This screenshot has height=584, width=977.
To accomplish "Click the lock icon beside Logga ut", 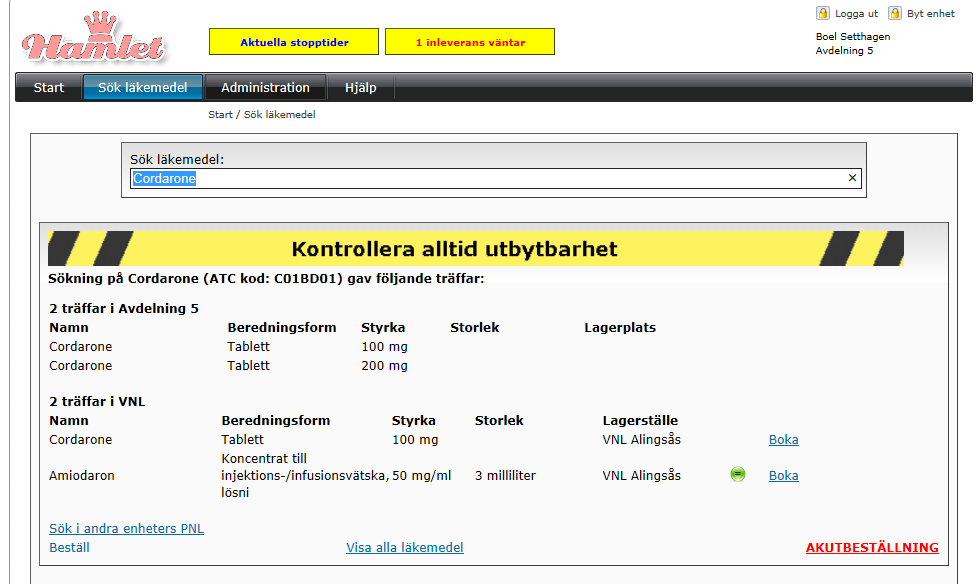I will click(822, 13).
